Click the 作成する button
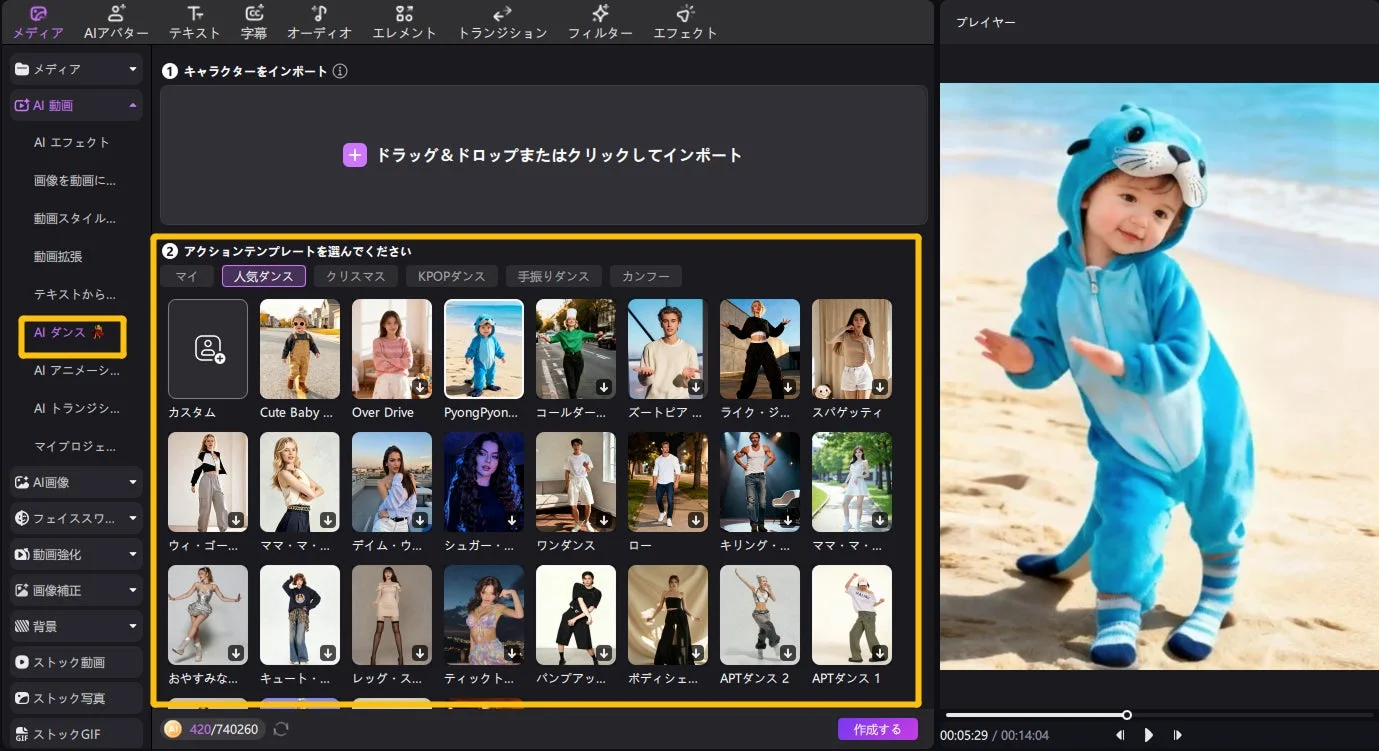 [877, 729]
